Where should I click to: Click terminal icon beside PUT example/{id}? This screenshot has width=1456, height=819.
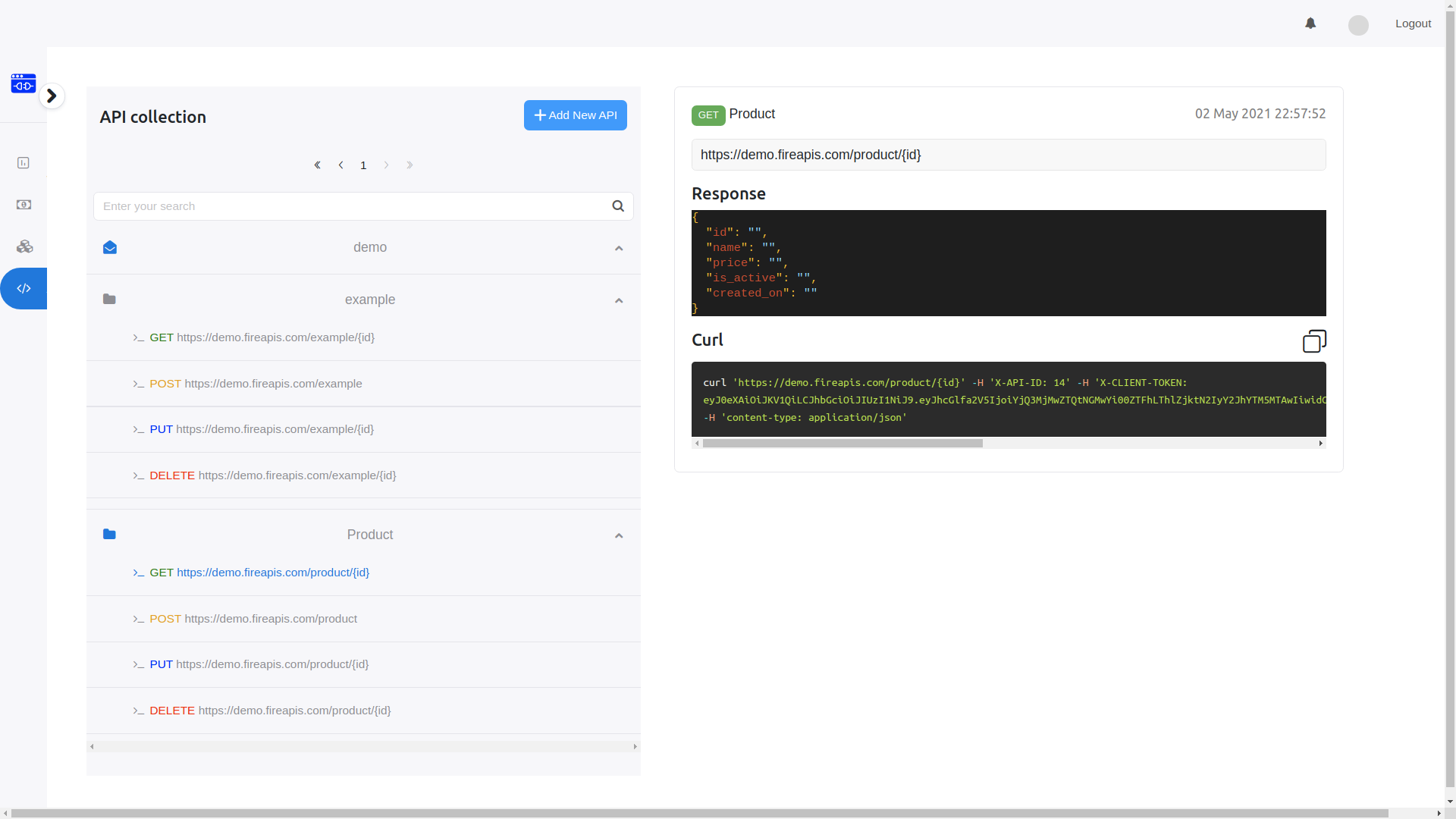(x=139, y=430)
